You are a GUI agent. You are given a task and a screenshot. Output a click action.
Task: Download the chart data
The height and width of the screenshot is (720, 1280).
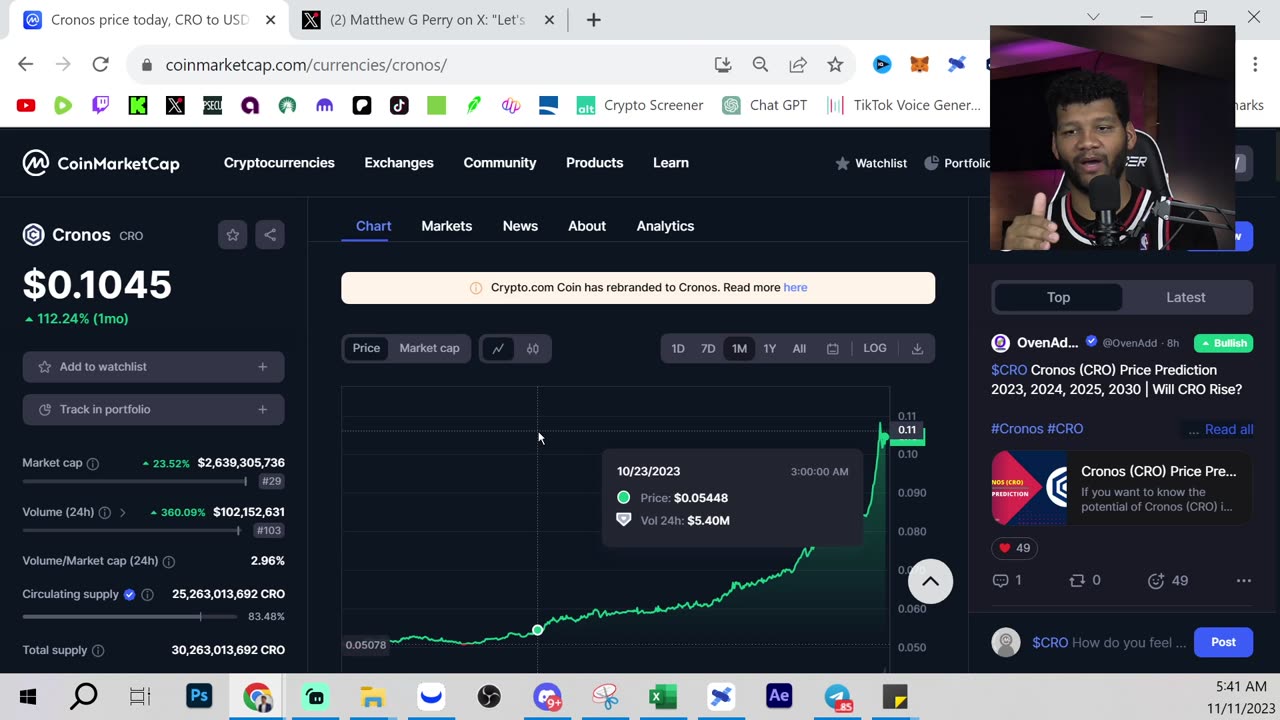[917, 348]
